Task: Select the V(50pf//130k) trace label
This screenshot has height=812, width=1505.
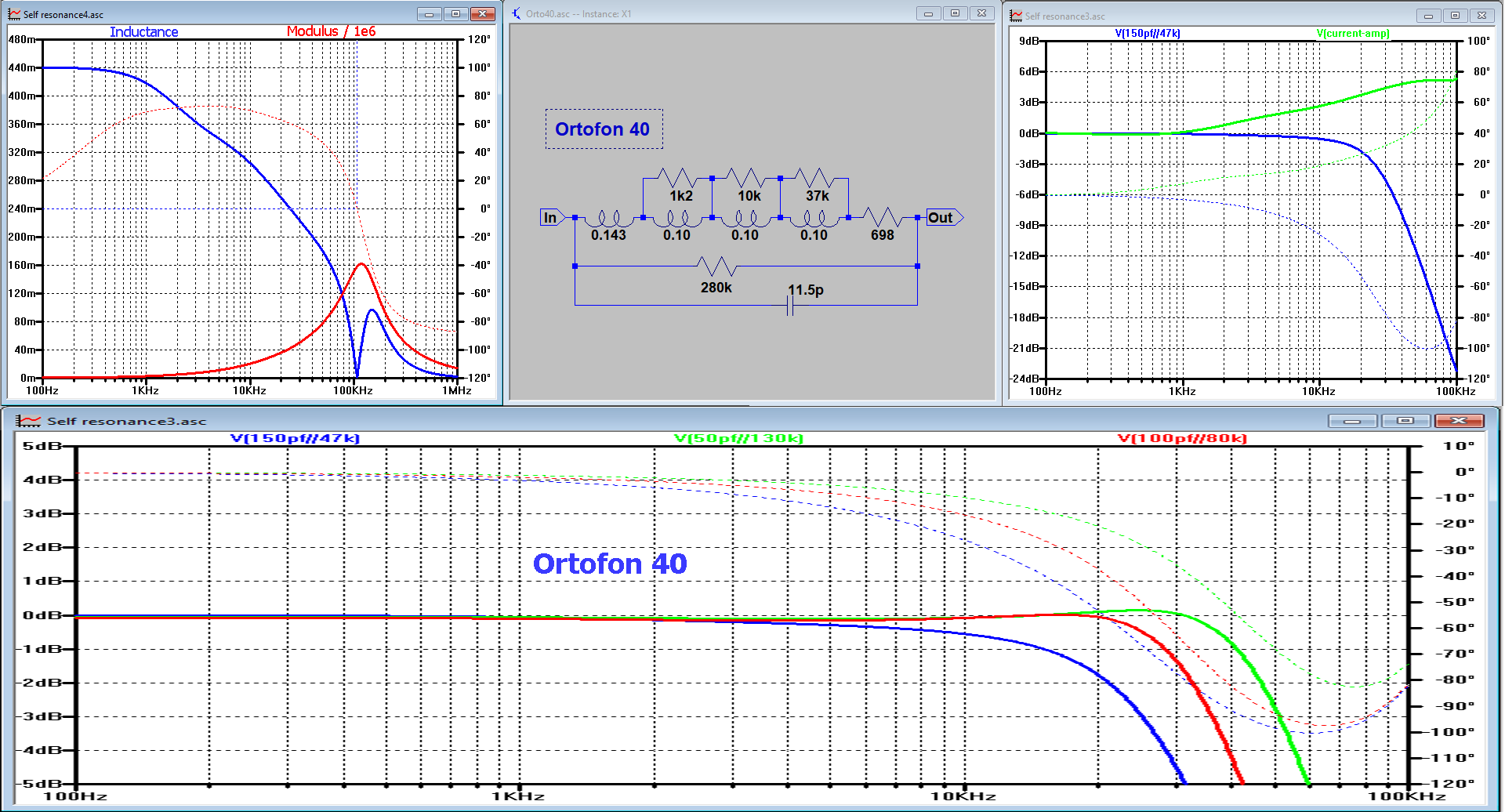Action: (x=739, y=438)
